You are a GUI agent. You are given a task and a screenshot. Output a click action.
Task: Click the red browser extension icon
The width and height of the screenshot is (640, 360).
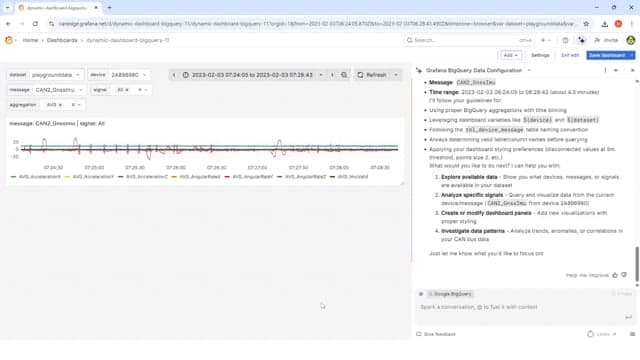(618, 24)
